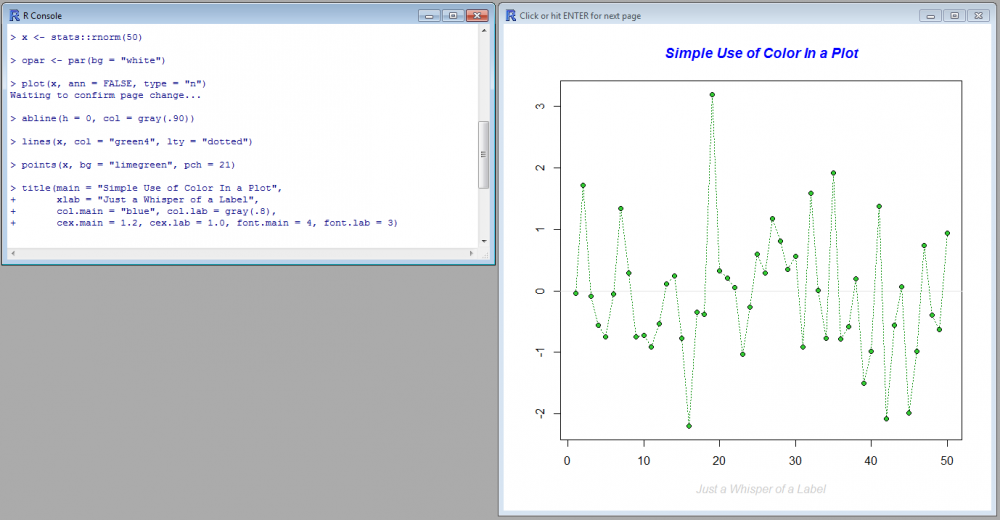Close the R Console window
Screen dimensions: 1000x520
pyautogui.click(x=477, y=16)
